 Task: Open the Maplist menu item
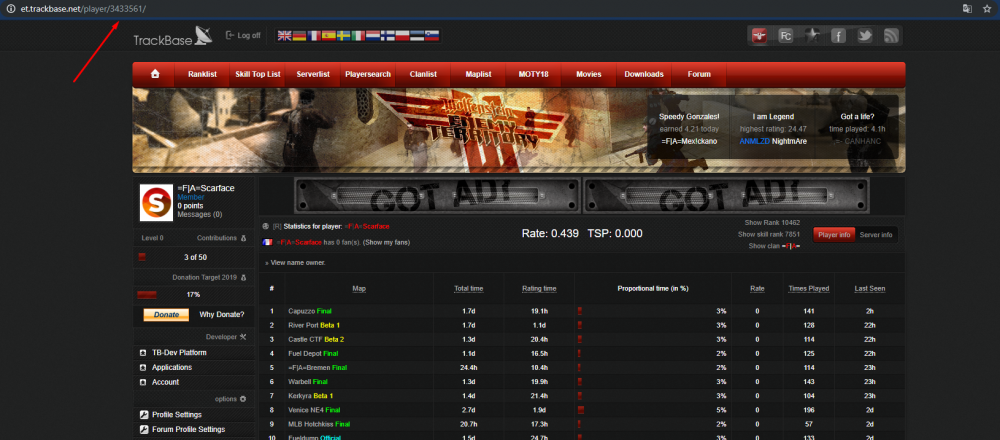478,74
